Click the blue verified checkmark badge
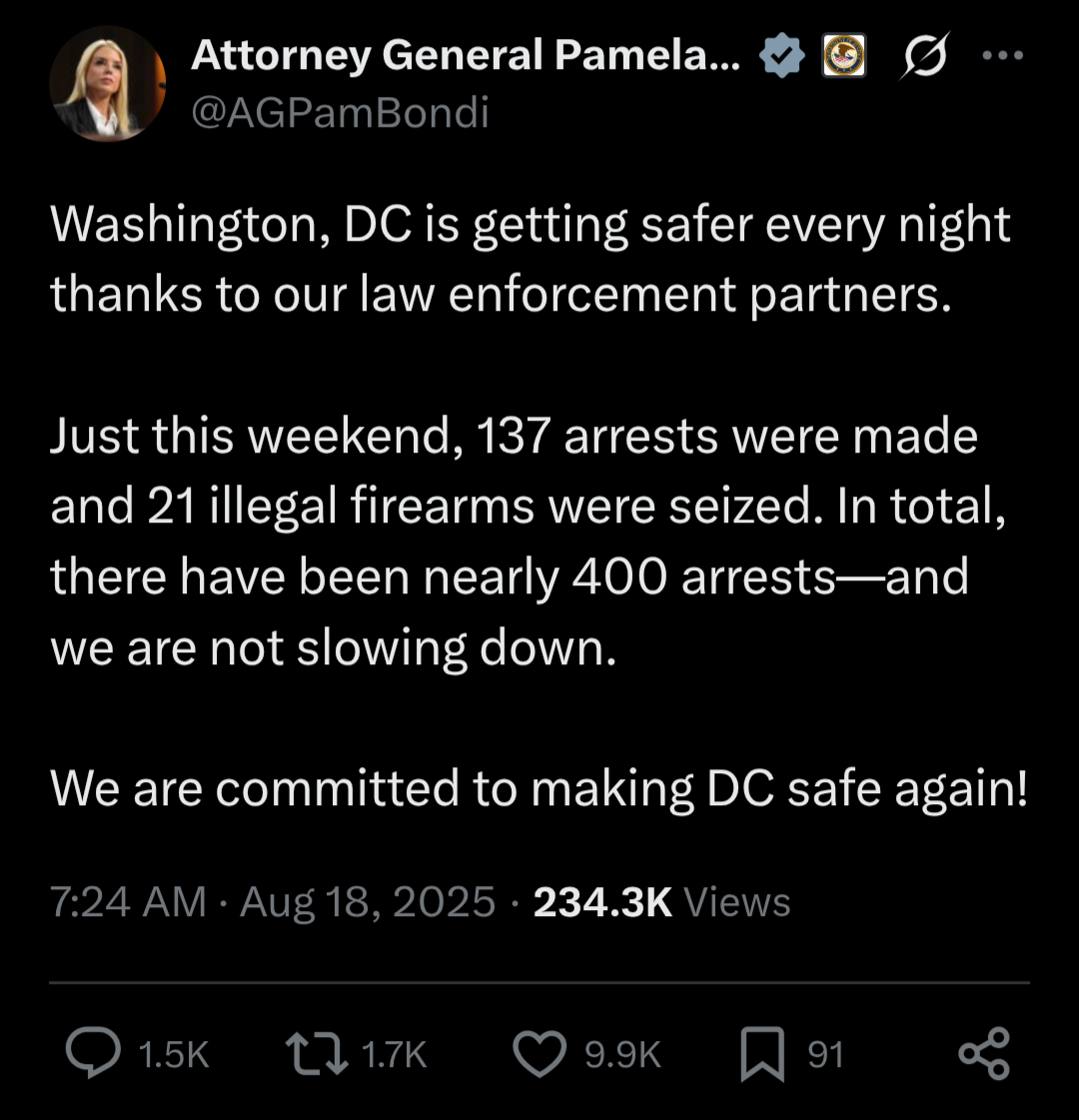Image resolution: width=1079 pixels, height=1120 pixels. [x=782, y=57]
